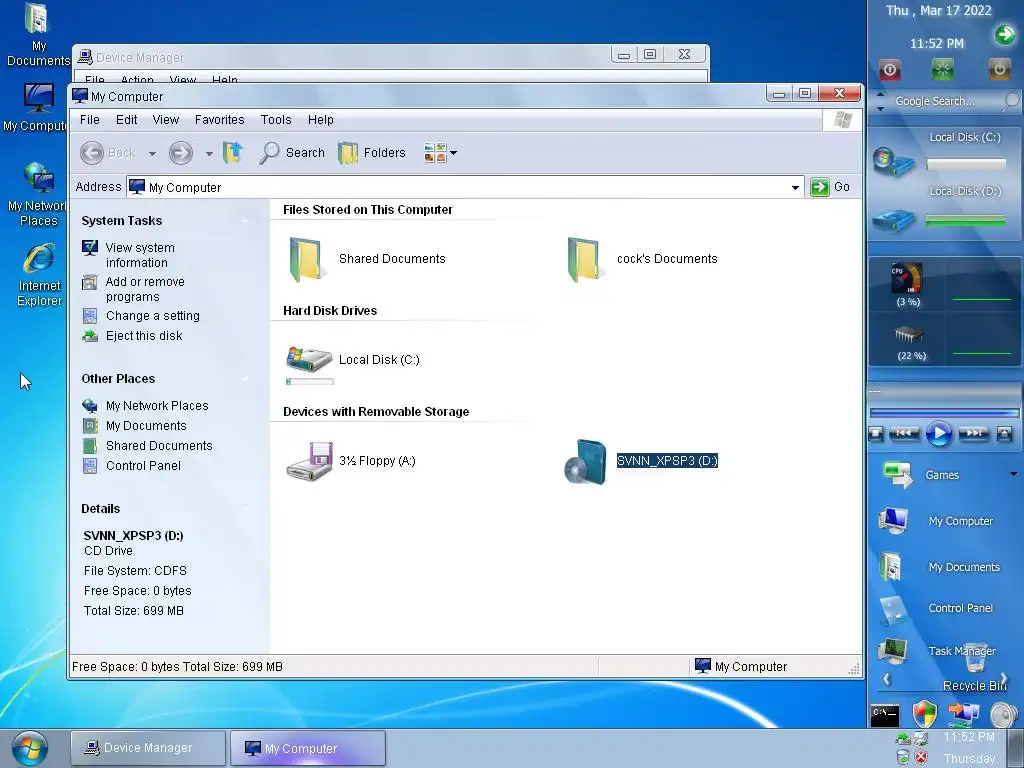1024x768 pixels.
Task: Click the red shutdown sidebar button
Action: [889, 69]
